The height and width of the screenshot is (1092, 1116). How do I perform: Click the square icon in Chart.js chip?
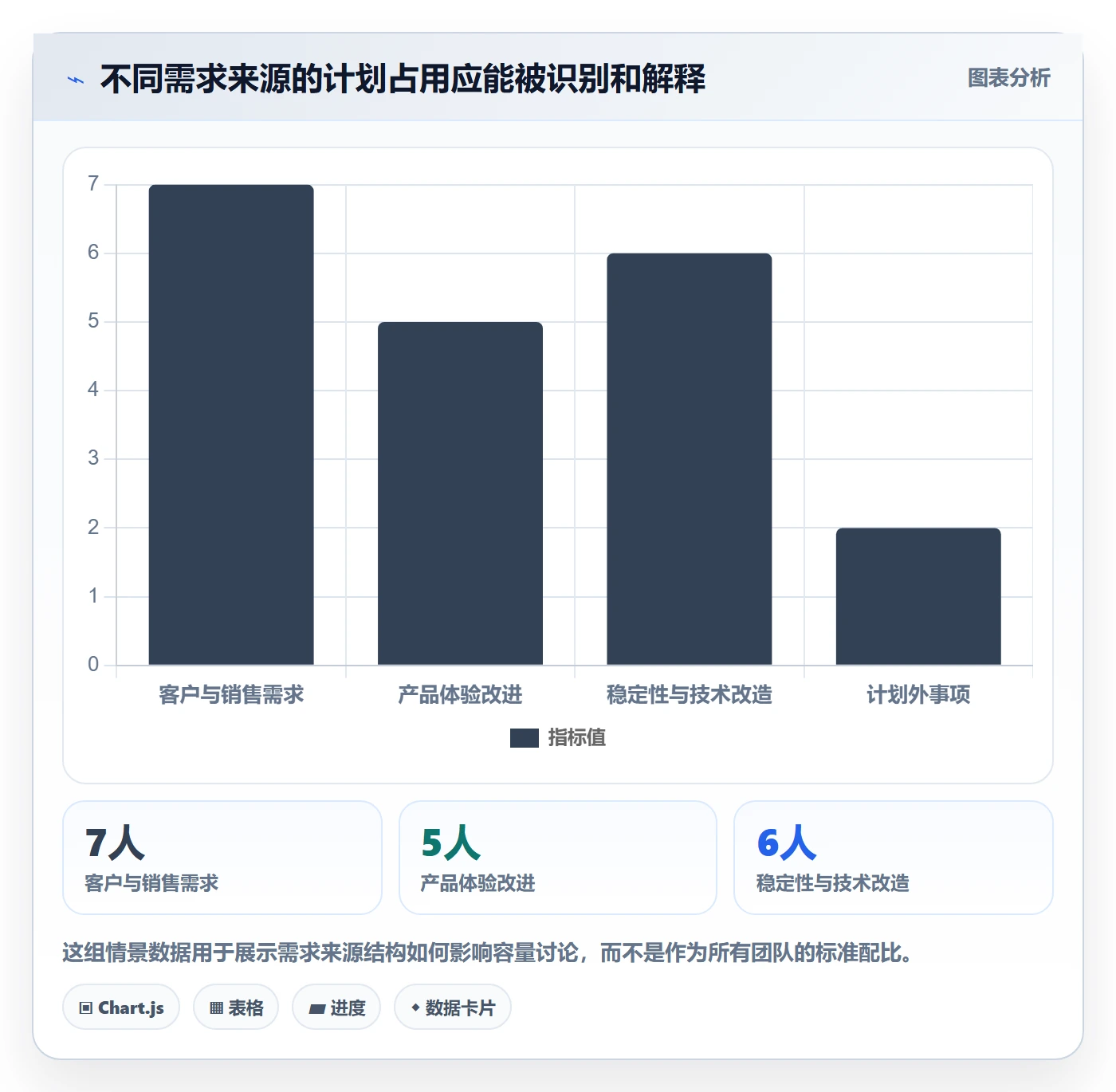86,1008
